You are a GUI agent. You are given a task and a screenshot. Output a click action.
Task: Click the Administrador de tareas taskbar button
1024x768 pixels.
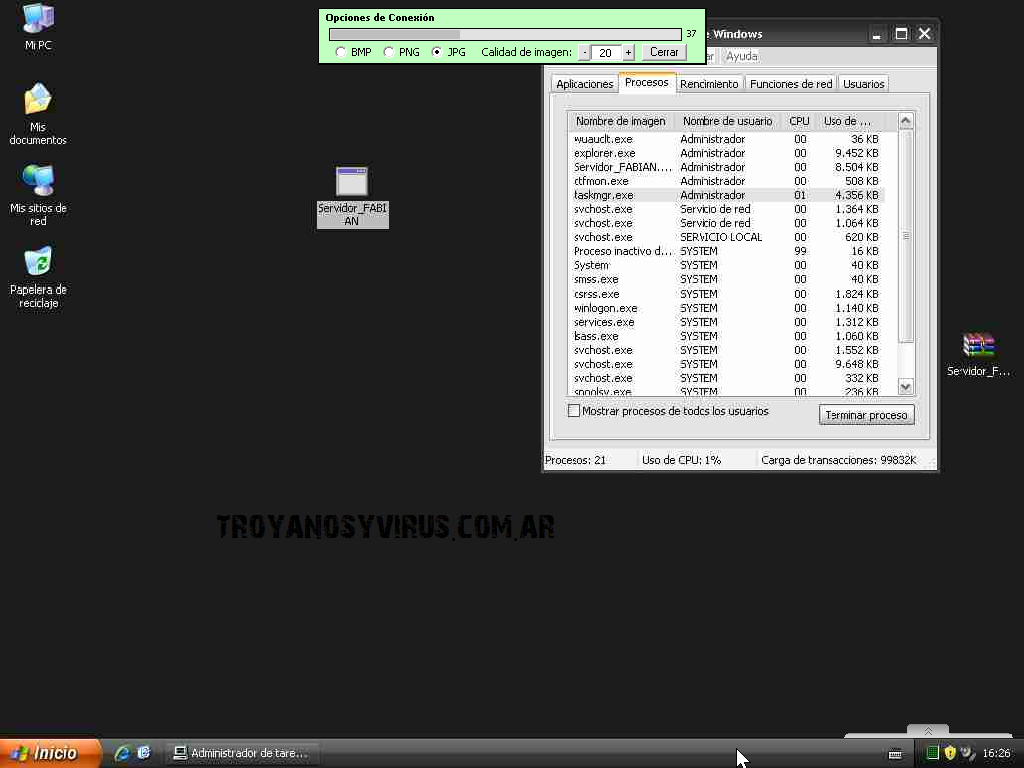point(241,753)
